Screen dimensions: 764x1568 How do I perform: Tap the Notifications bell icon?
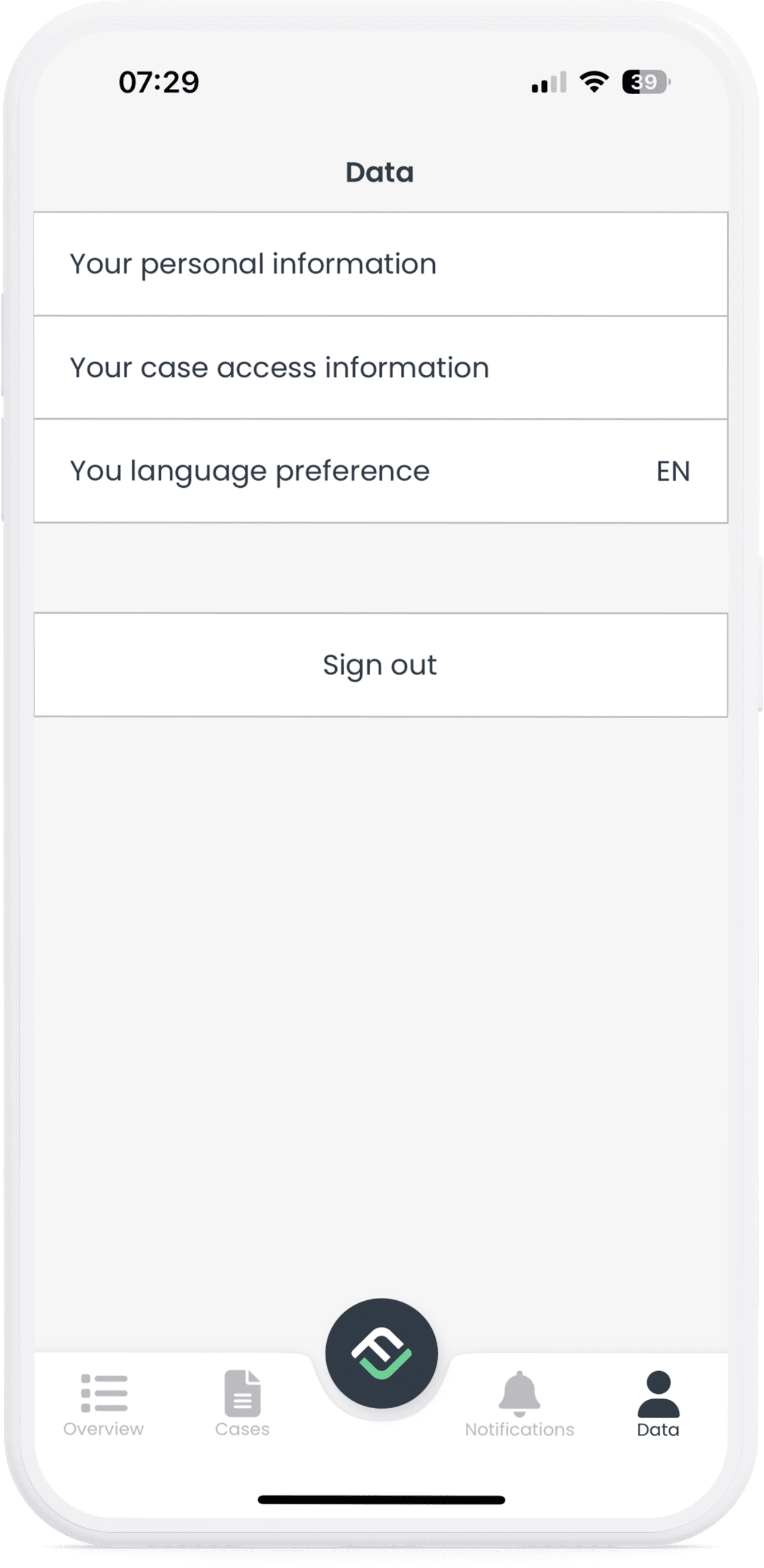[519, 1393]
